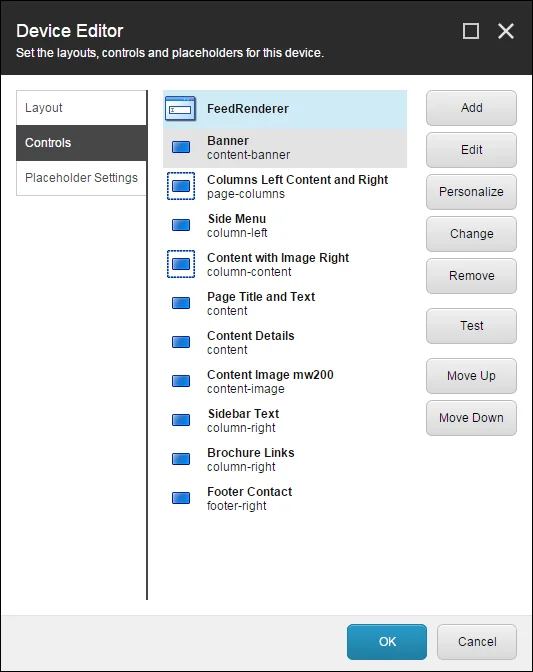
Task: Click the Content with Image Right icon
Action: click(x=181, y=264)
